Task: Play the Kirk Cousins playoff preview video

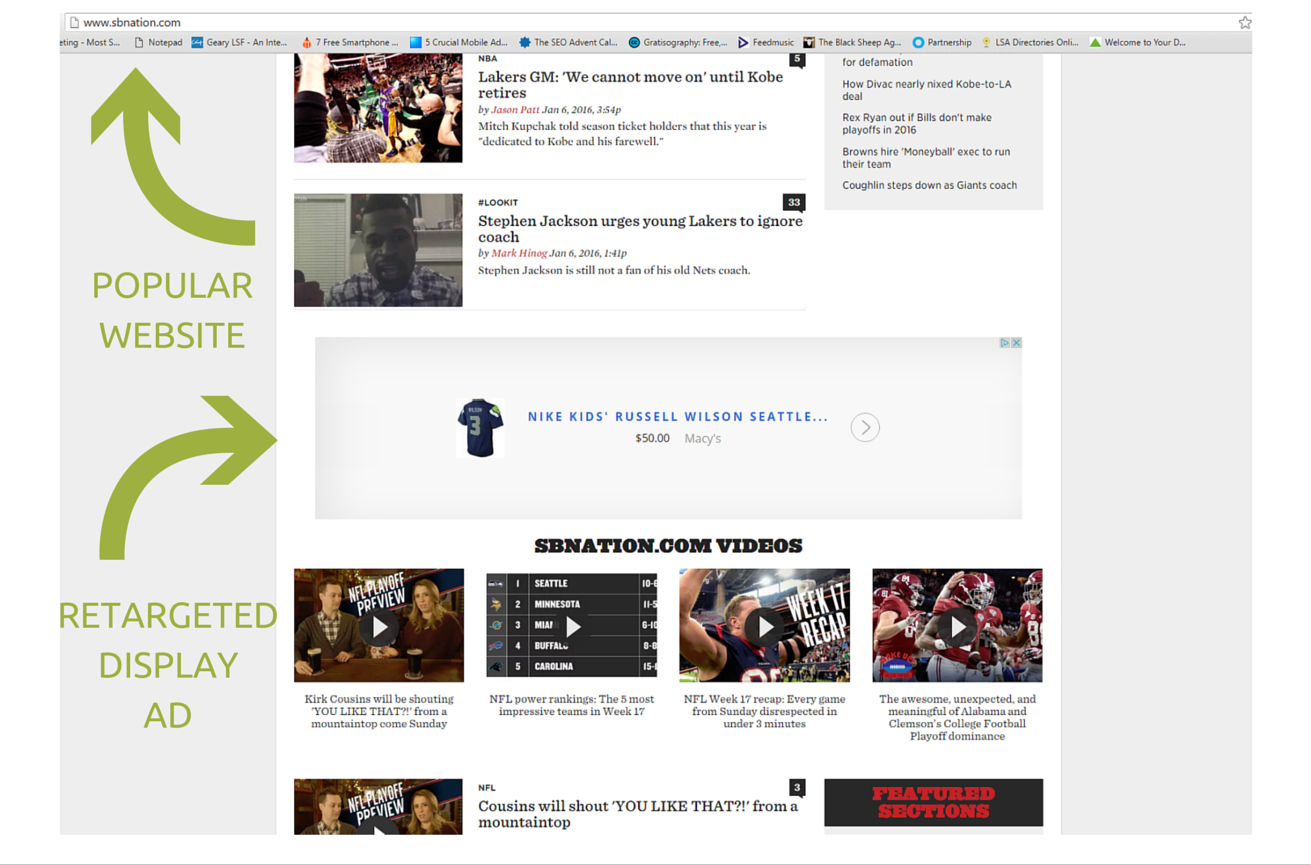Action: click(379, 626)
